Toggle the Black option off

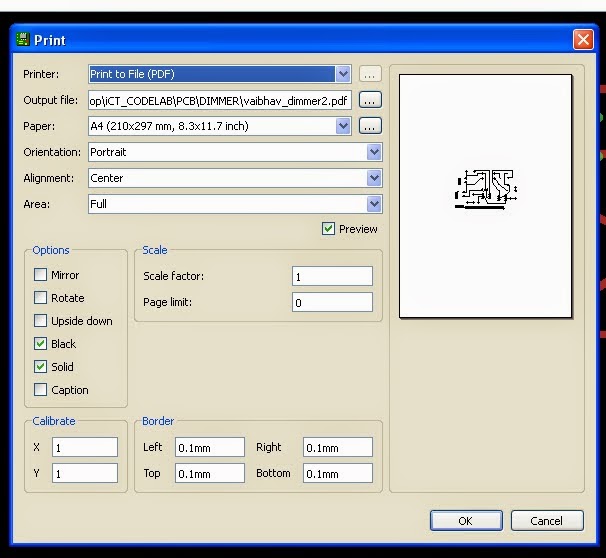tap(40, 344)
